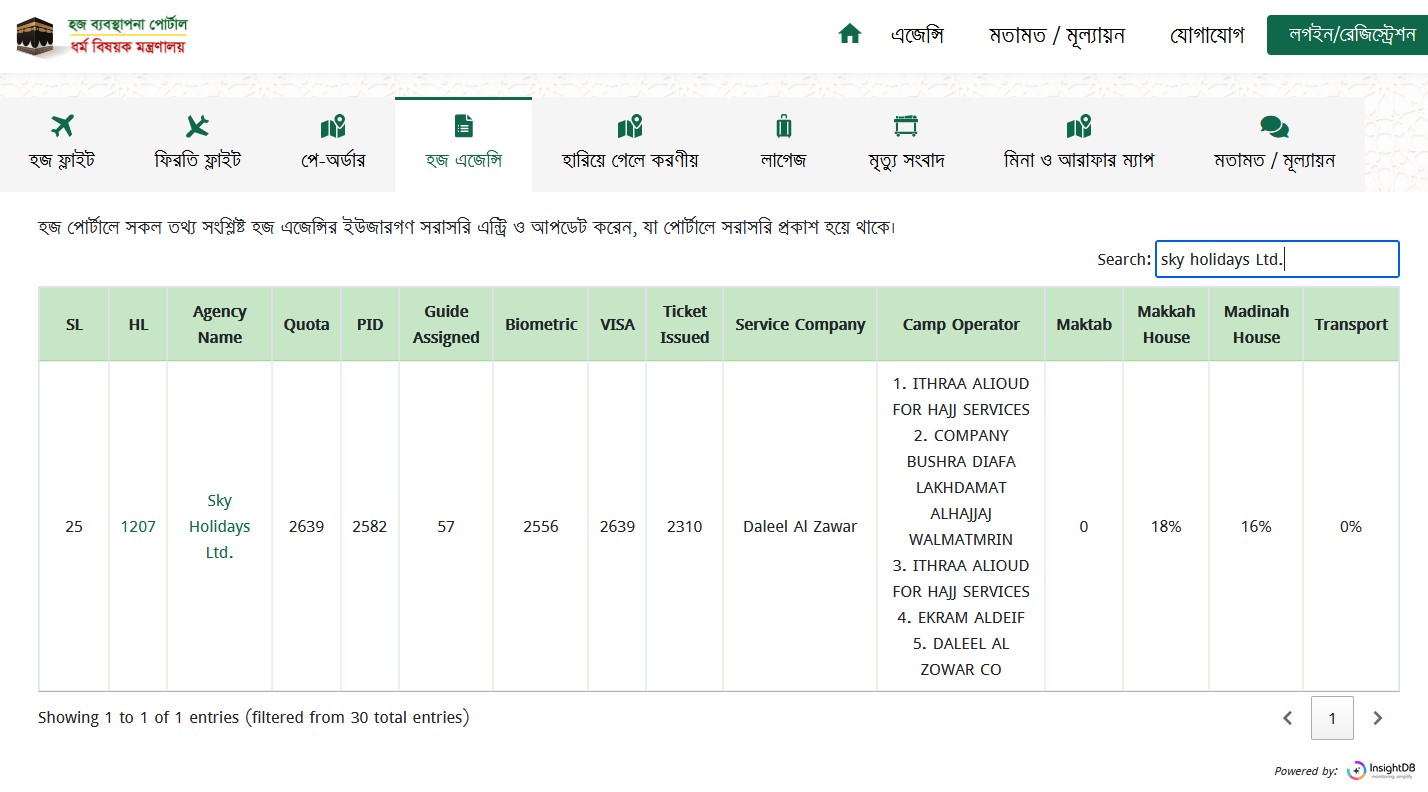1428x792 pixels.
Task: Open the ফিরতি ফ্লাইট return flight tab
Action: point(198,143)
